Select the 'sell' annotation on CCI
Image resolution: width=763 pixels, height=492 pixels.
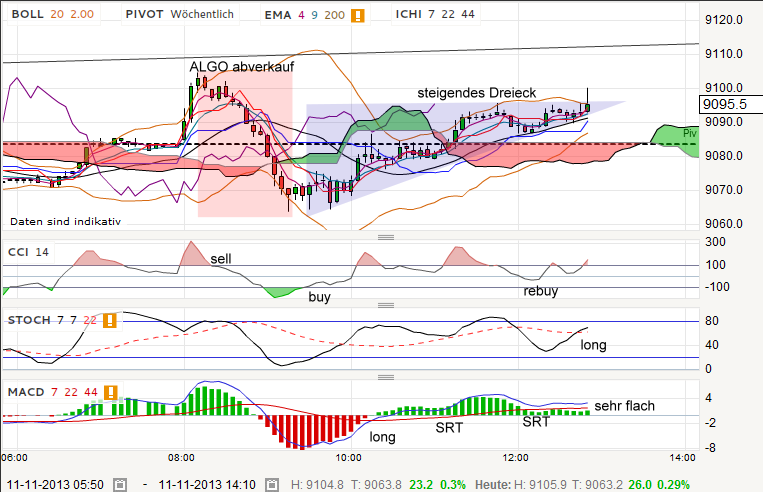[x=220, y=259]
